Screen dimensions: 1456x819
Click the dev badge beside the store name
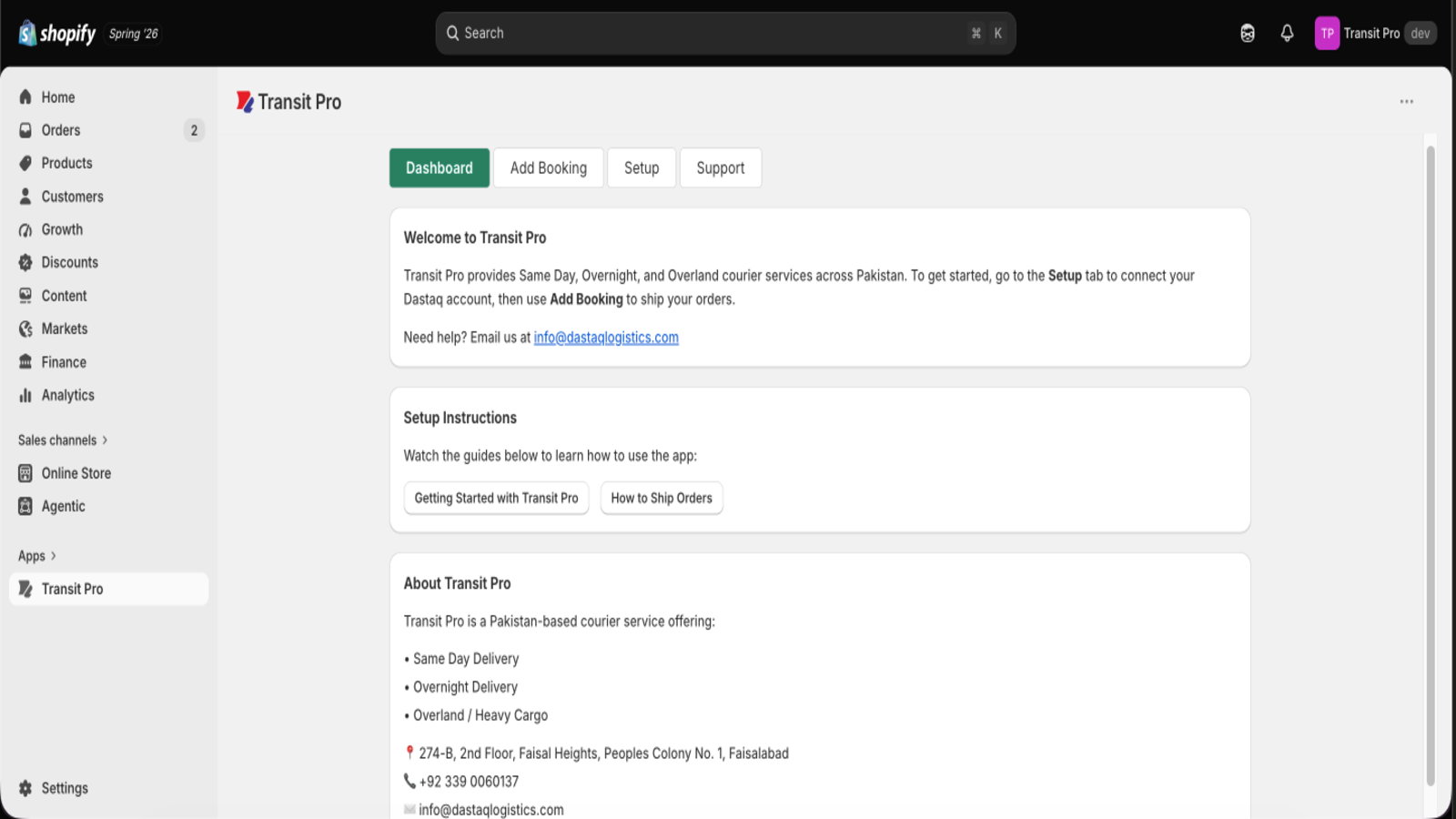(x=1421, y=34)
